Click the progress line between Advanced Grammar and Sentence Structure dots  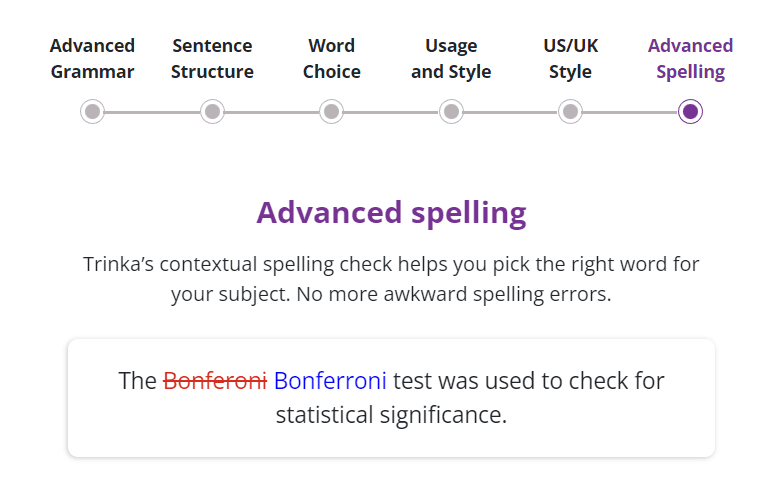coord(152,112)
